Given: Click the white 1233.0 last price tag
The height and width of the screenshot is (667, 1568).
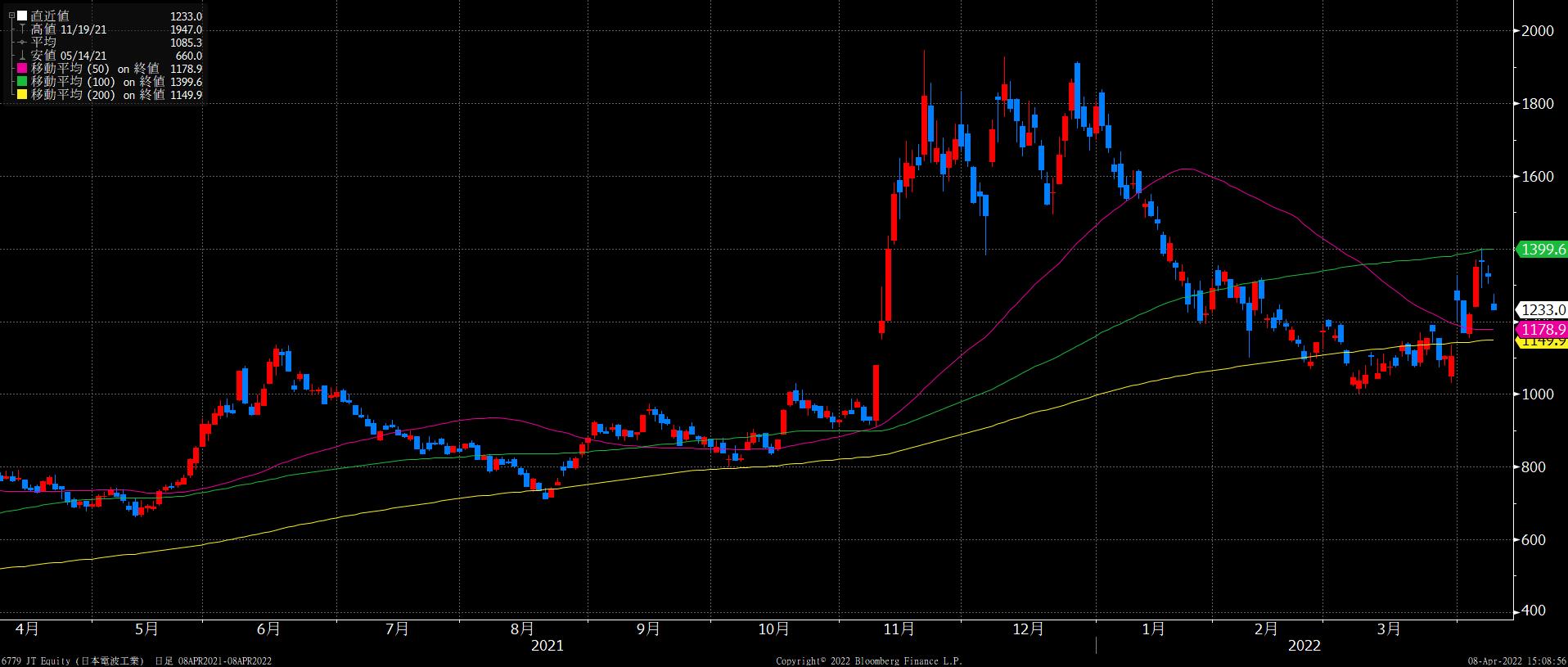Looking at the screenshot, I should (x=1542, y=310).
